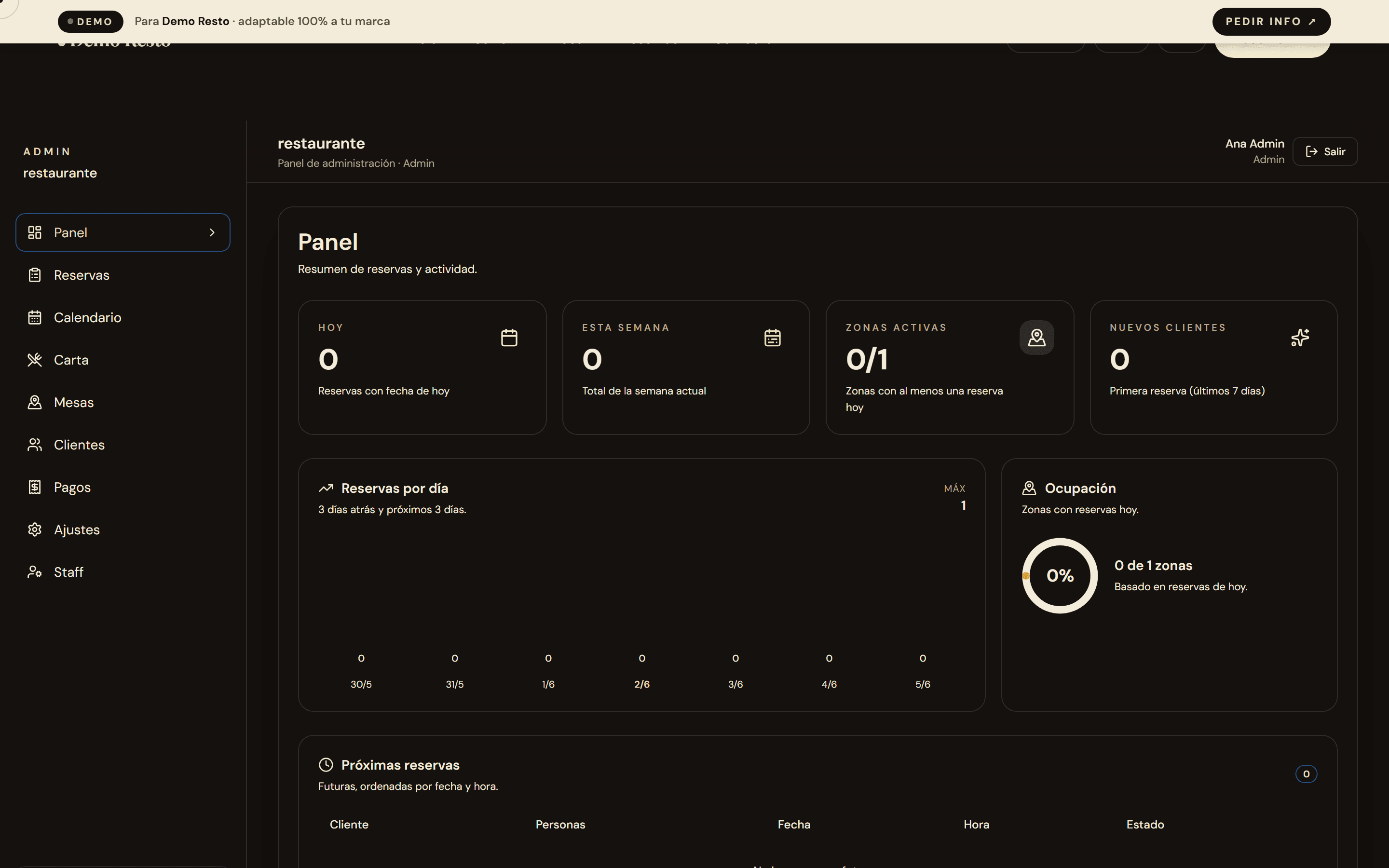This screenshot has width=1389, height=868.
Task: Click the Cliente column header
Action: click(x=349, y=825)
